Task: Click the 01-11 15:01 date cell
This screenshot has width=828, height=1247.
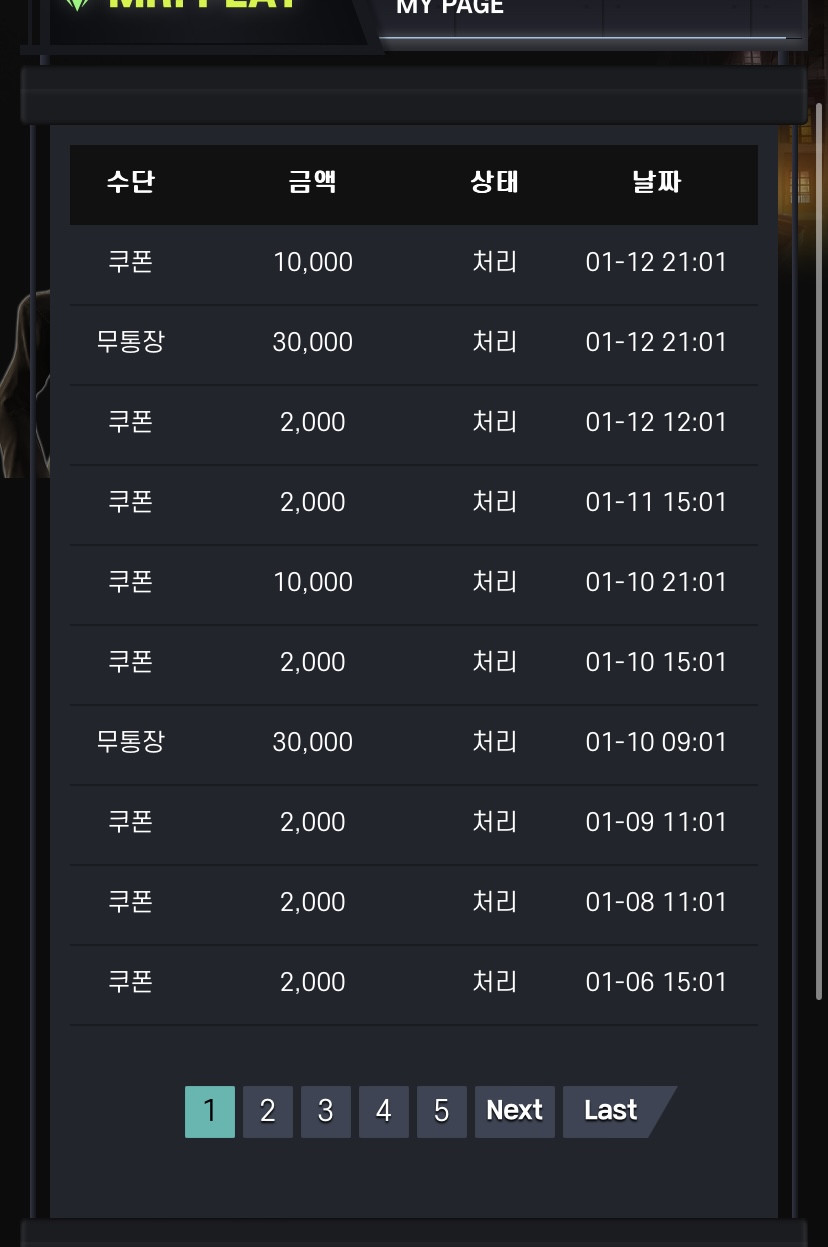Action: tap(656, 502)
